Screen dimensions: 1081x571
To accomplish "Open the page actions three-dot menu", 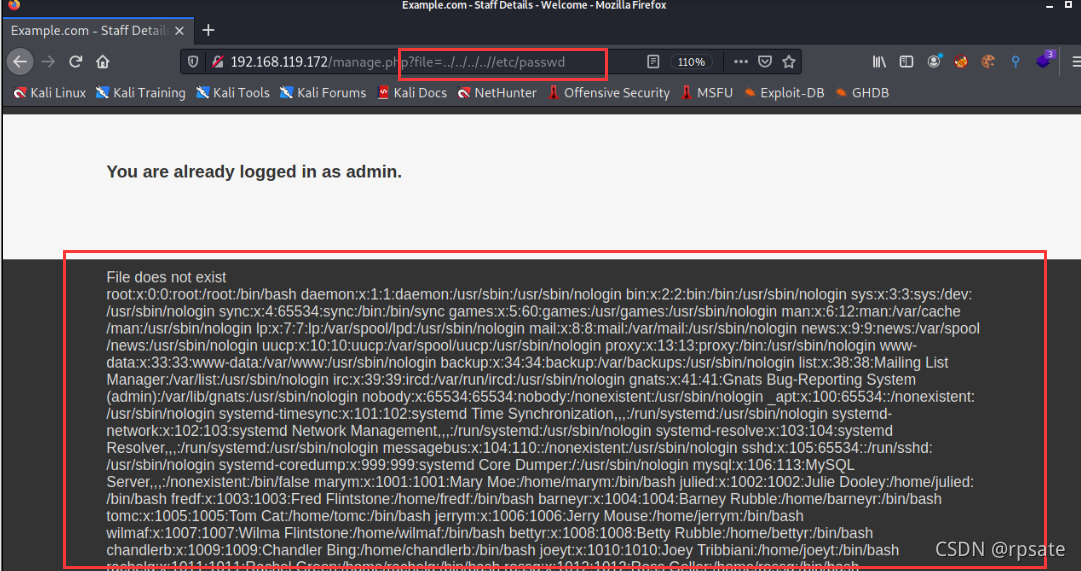I will coord(740,62).
